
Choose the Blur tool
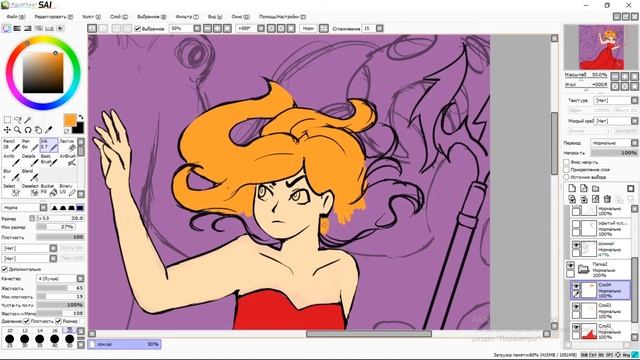11,175
